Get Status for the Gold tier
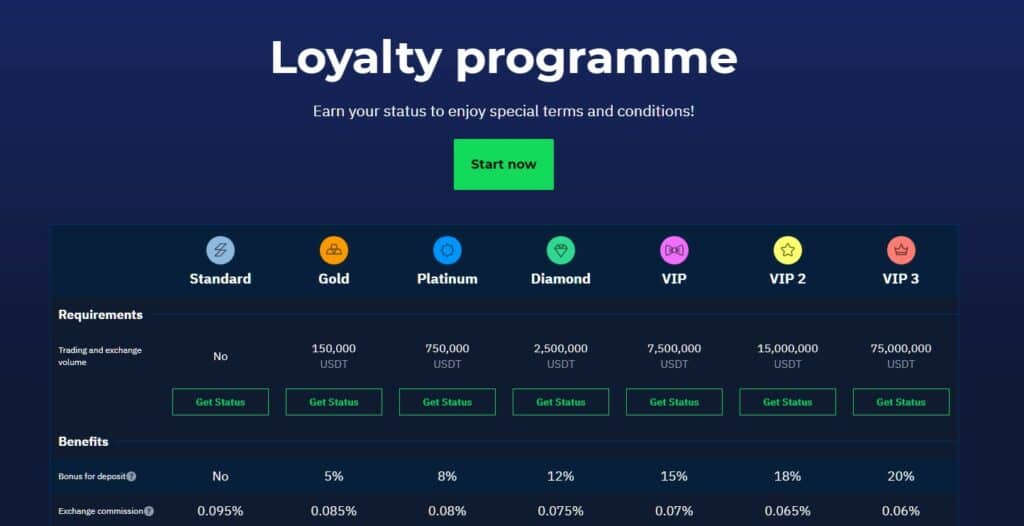The width and height of the screenshot is (1024, 526). point(334,402)
